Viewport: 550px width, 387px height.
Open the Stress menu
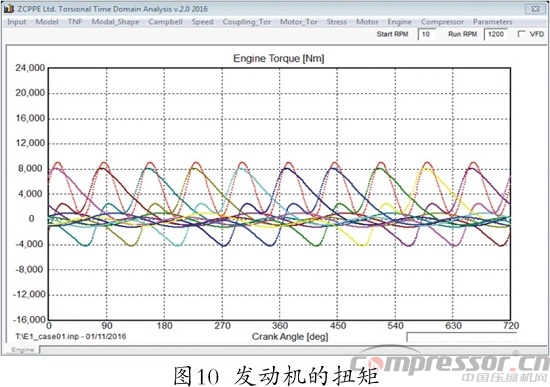tap(336, 22)
